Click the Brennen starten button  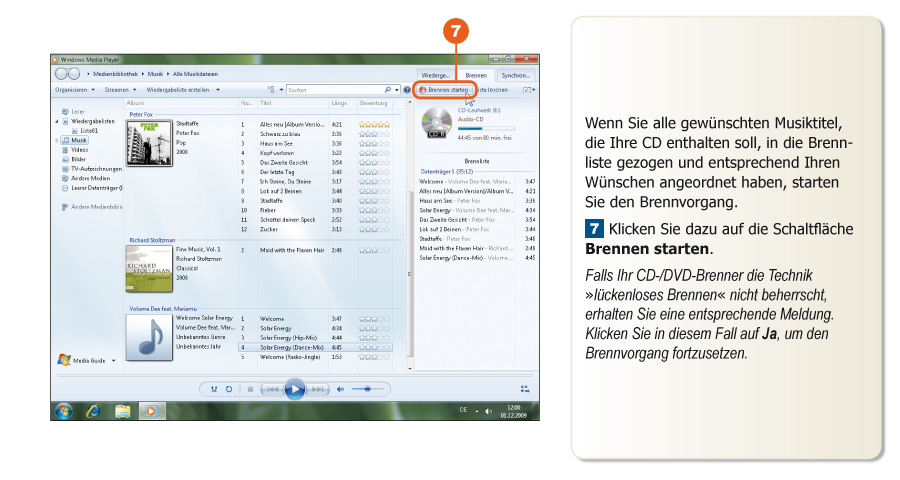coord(443,90)
